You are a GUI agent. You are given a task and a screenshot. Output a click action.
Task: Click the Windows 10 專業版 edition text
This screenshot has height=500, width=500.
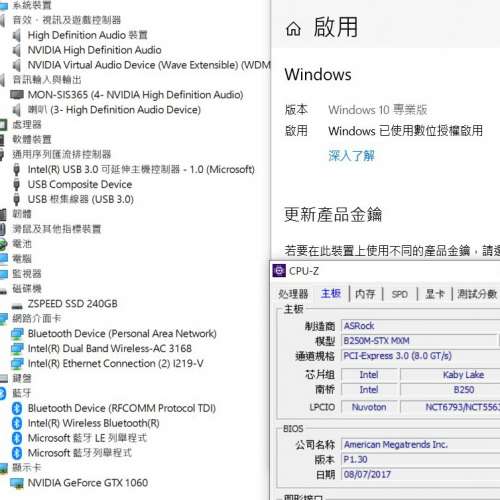[x=378, y=110]
